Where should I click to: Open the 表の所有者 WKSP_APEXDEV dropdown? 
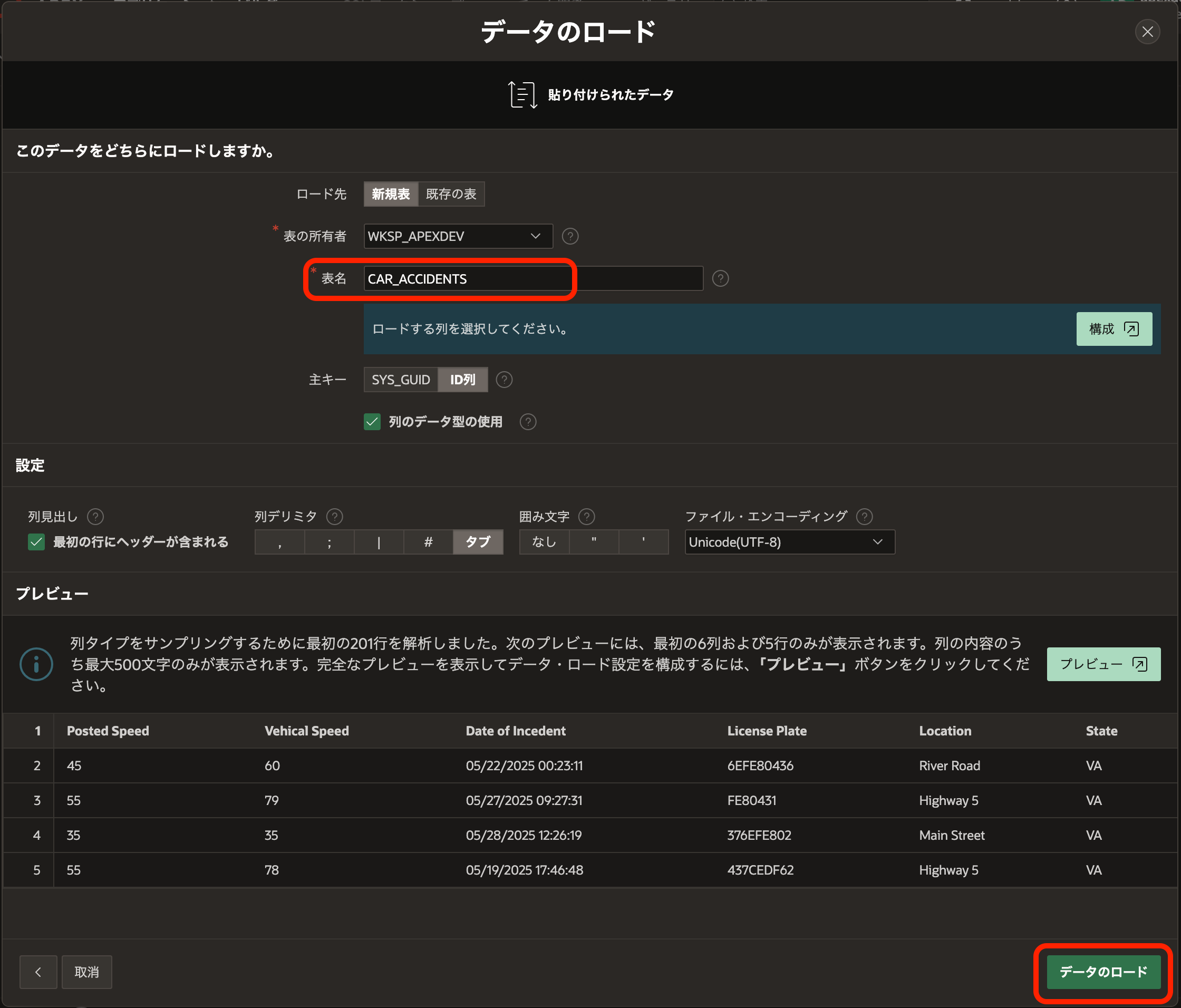click(x=458, y=236)
